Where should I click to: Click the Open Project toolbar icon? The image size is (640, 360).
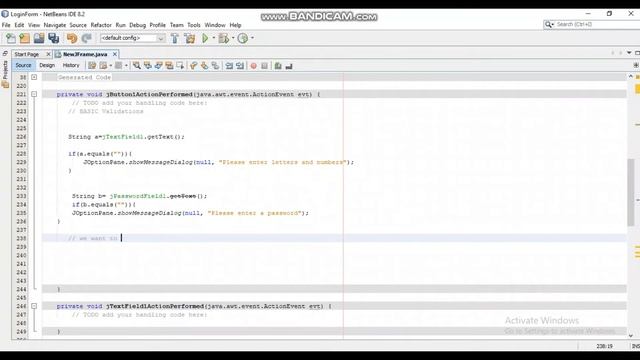tap(39, 38)
